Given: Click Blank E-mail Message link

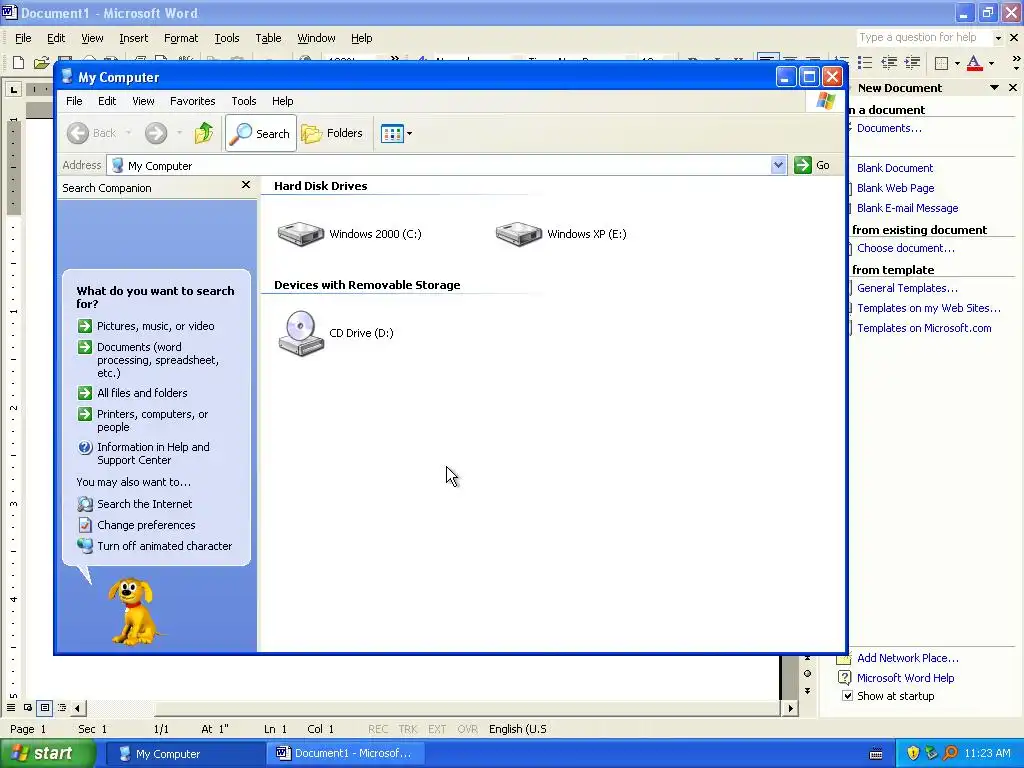Looking at the screenshot, I should (x=907, y=208).
